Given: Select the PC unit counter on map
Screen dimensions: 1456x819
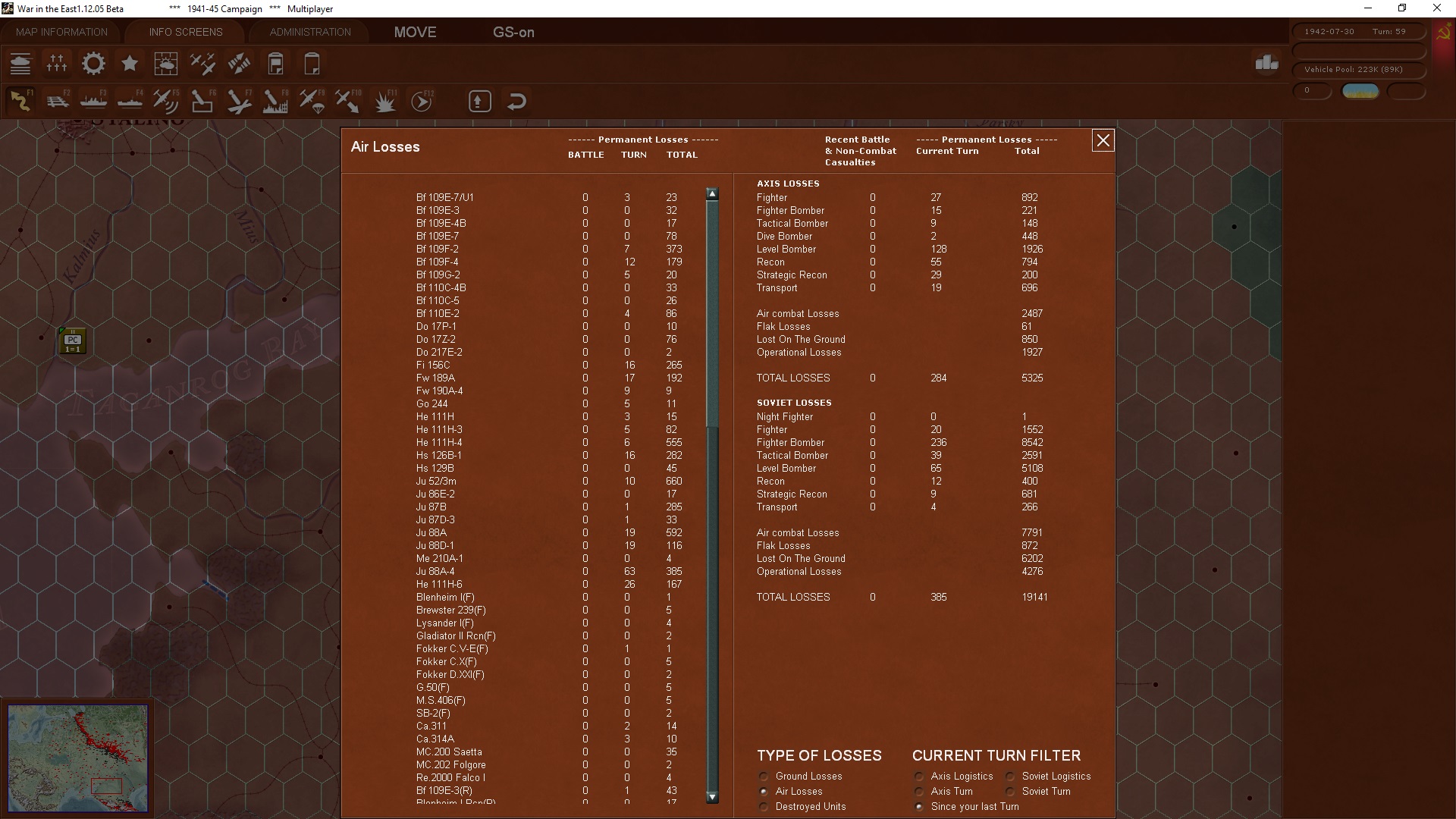Looking at the screenshot, I should [73, 340].
